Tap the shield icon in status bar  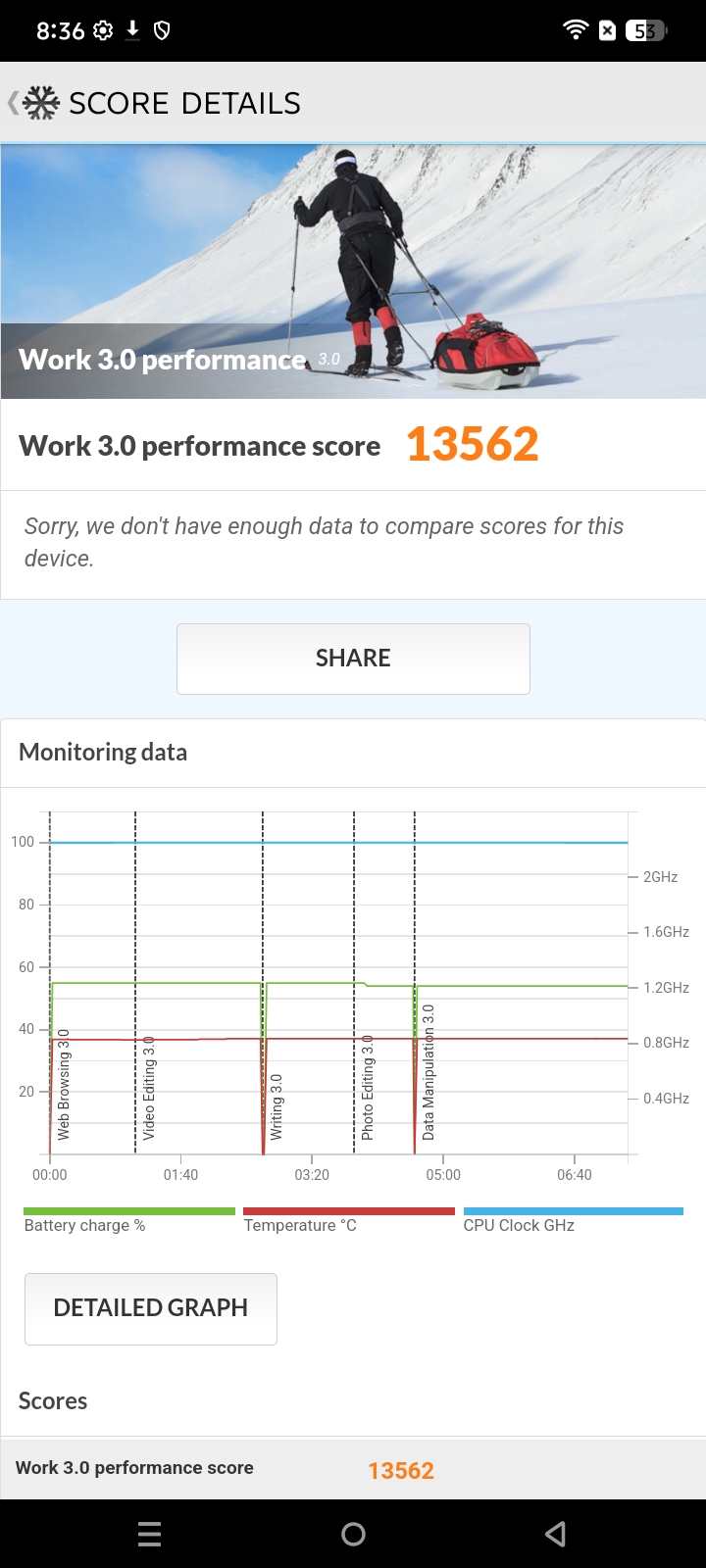pos(162,30)
